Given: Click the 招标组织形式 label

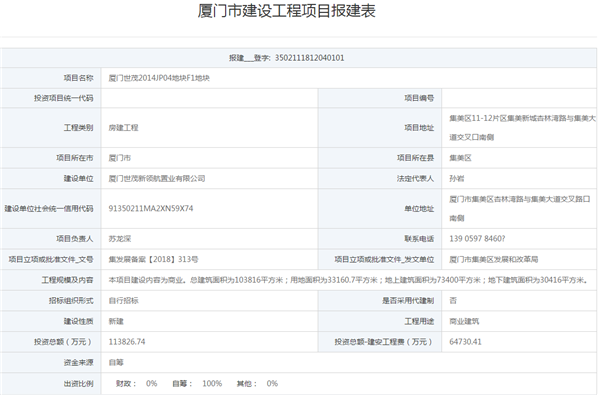Looking at the screenshot, I should point(71,300).
